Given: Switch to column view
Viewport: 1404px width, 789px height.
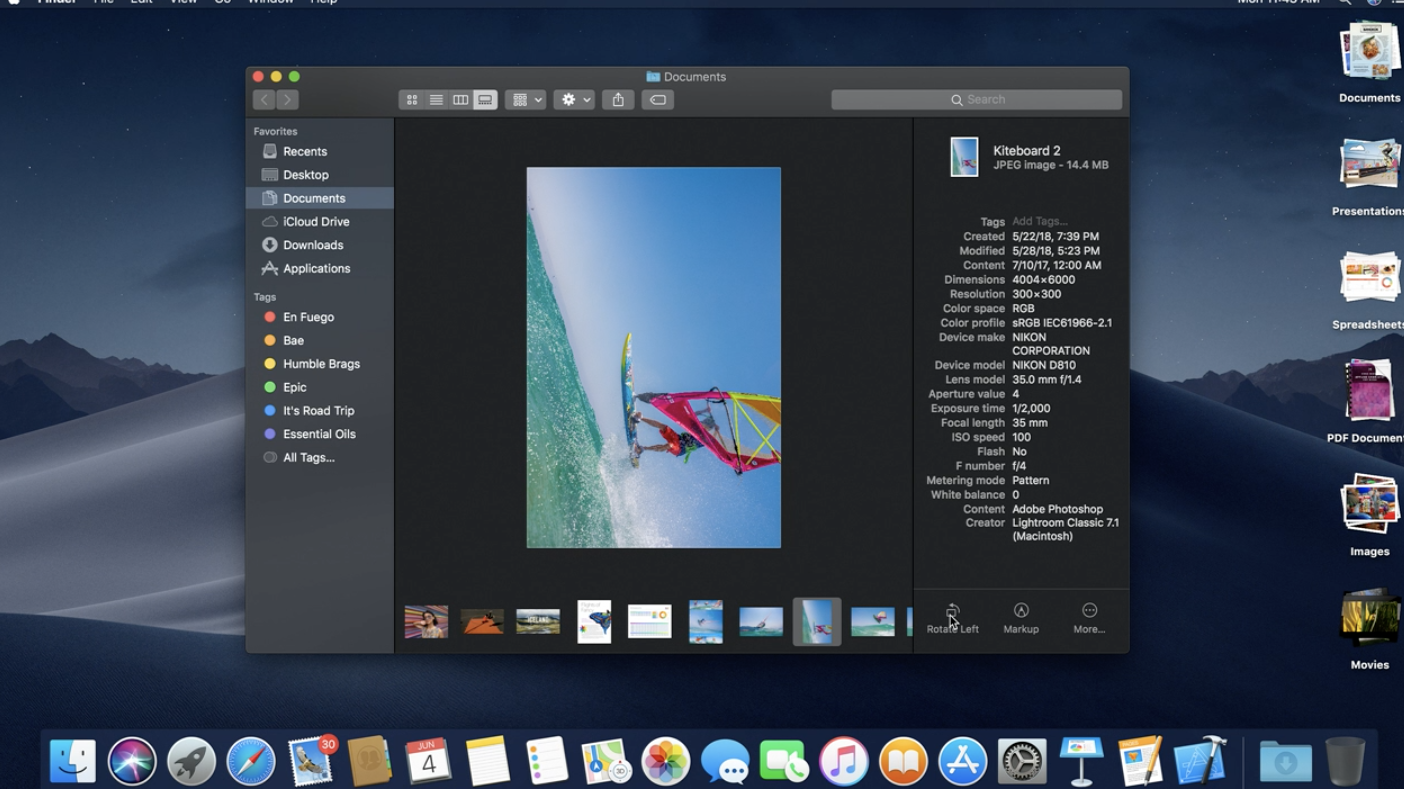Looking at the screenshot, I should [460, 100].
